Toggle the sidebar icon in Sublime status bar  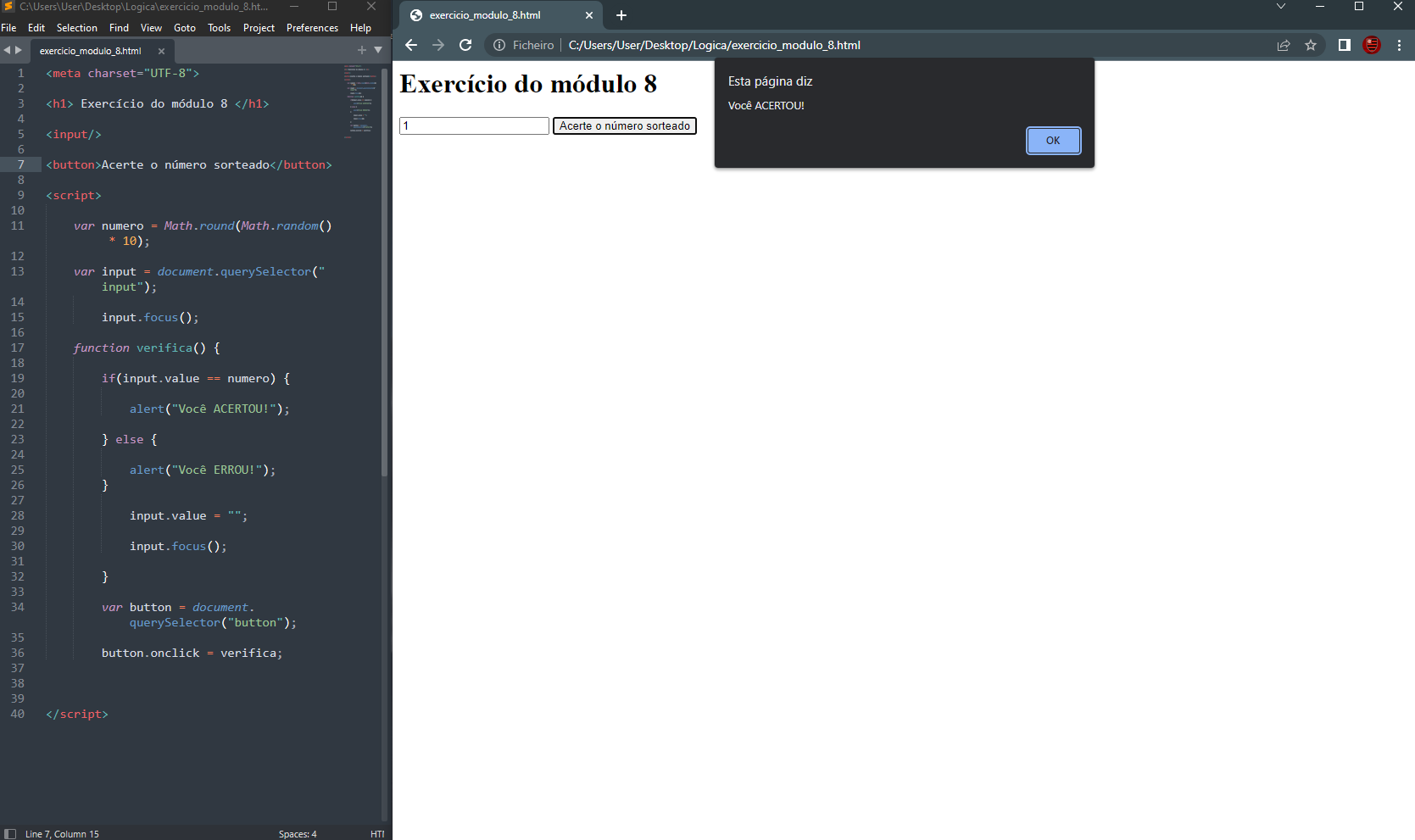(10, 834)
